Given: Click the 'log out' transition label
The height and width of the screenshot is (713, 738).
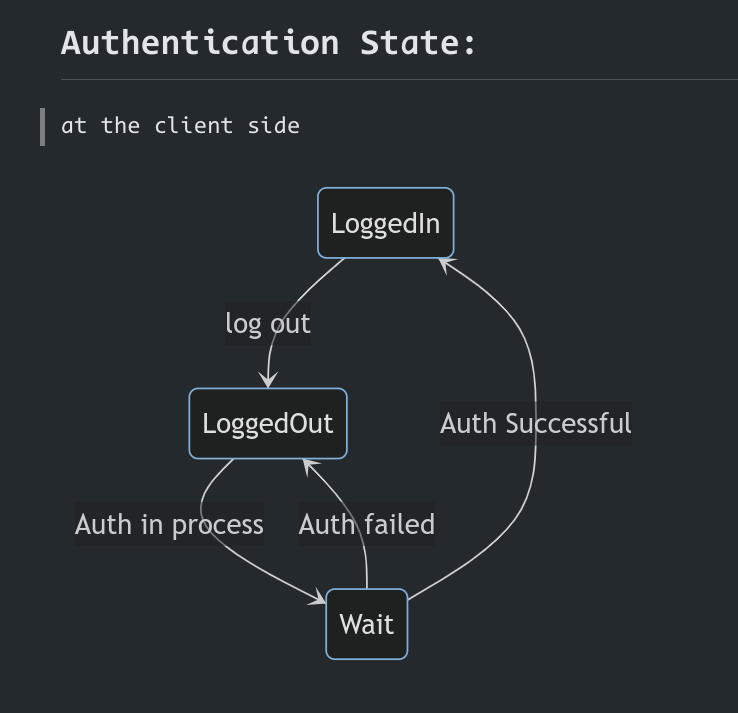Looking at the screenshot, I should click(x=268, y=323).
